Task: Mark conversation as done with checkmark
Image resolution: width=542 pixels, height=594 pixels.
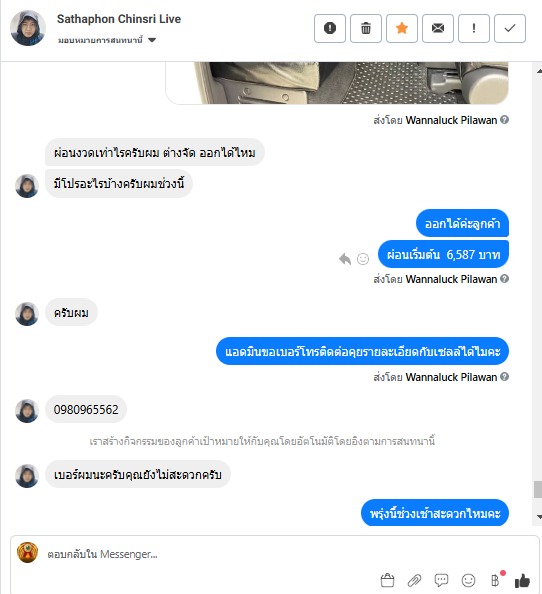Action: click(509, 28)
